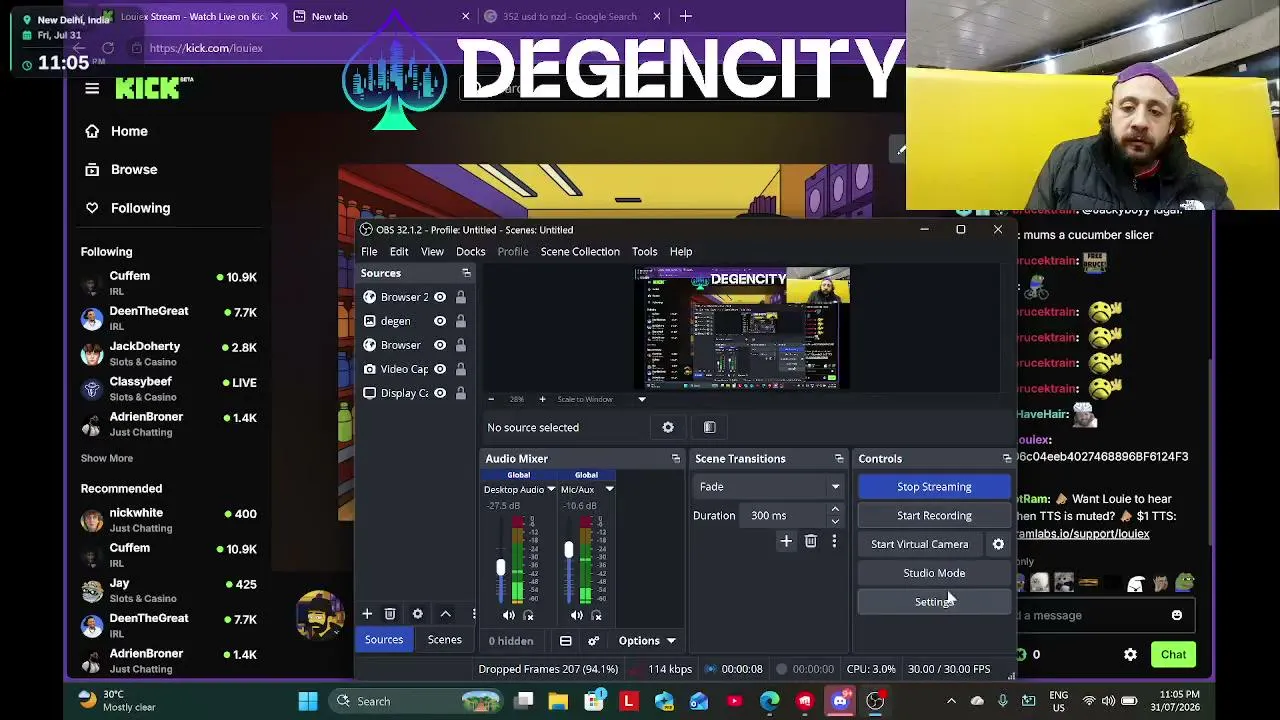Open OBS Docks menu

click(x=470, y=252)
